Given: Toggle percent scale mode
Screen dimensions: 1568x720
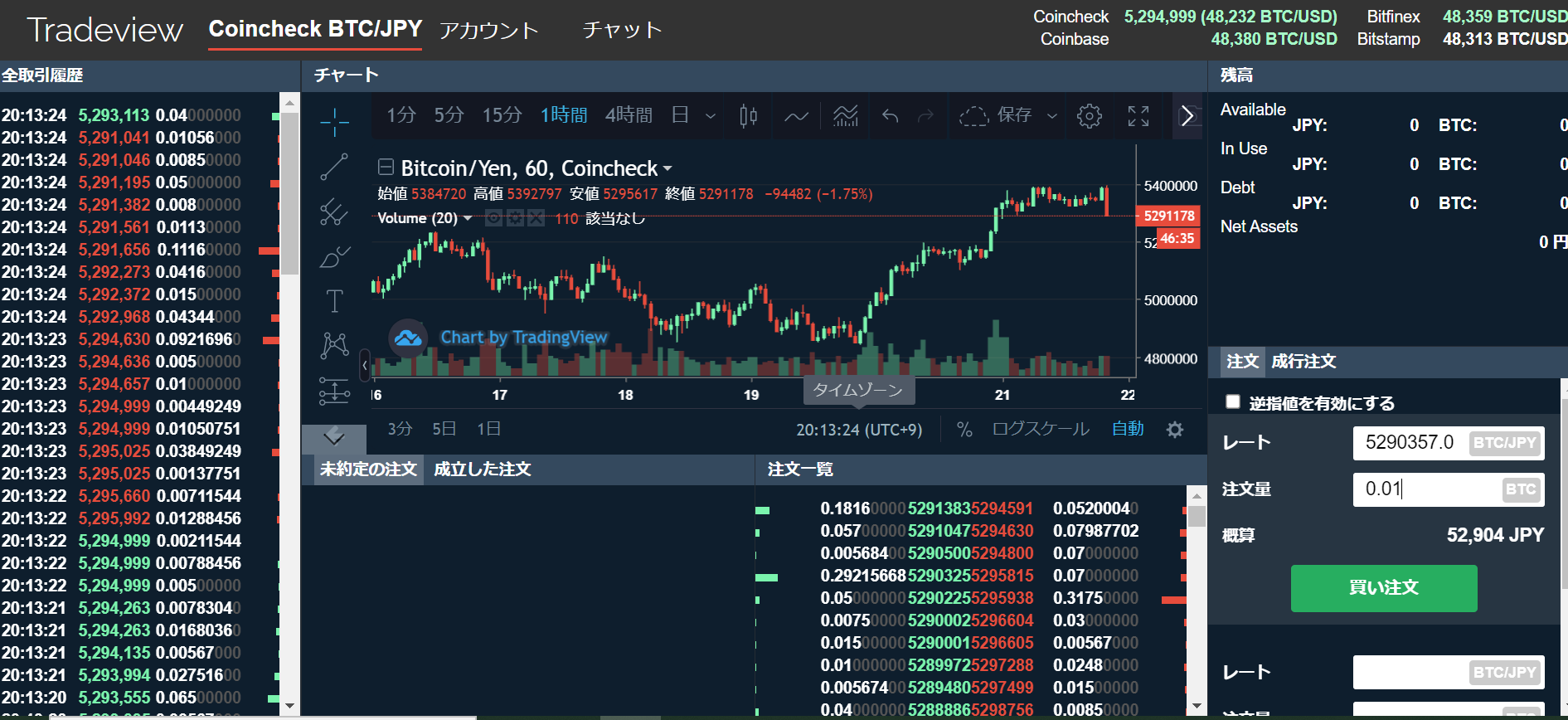Looking at the screenshot, I should (x=964, y=429).
